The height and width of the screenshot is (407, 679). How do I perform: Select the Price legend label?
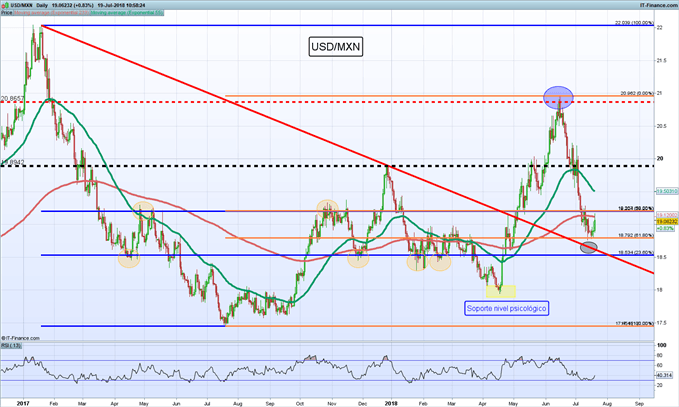click(x=6, y=13)
